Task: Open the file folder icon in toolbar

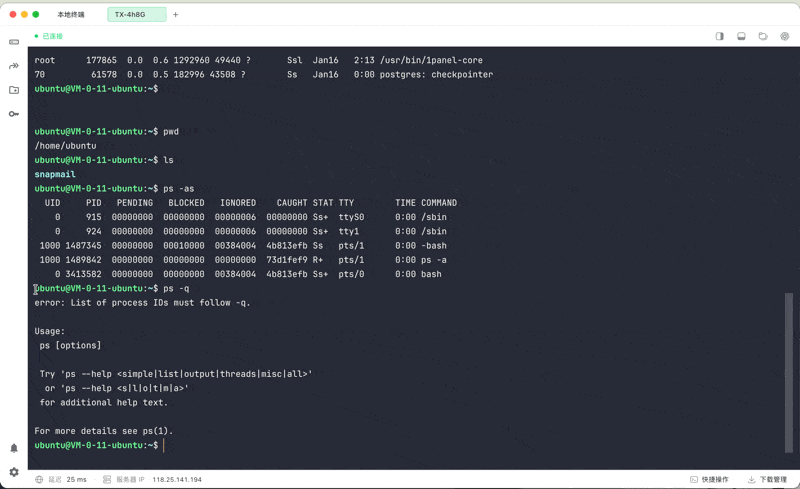Action: click(763, 36)
